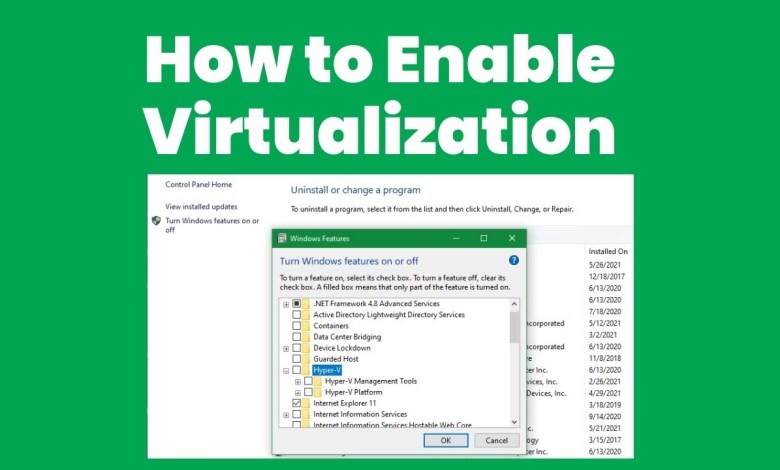
Task: Open Control Panel Home link
Action: [x=198, y=185]
